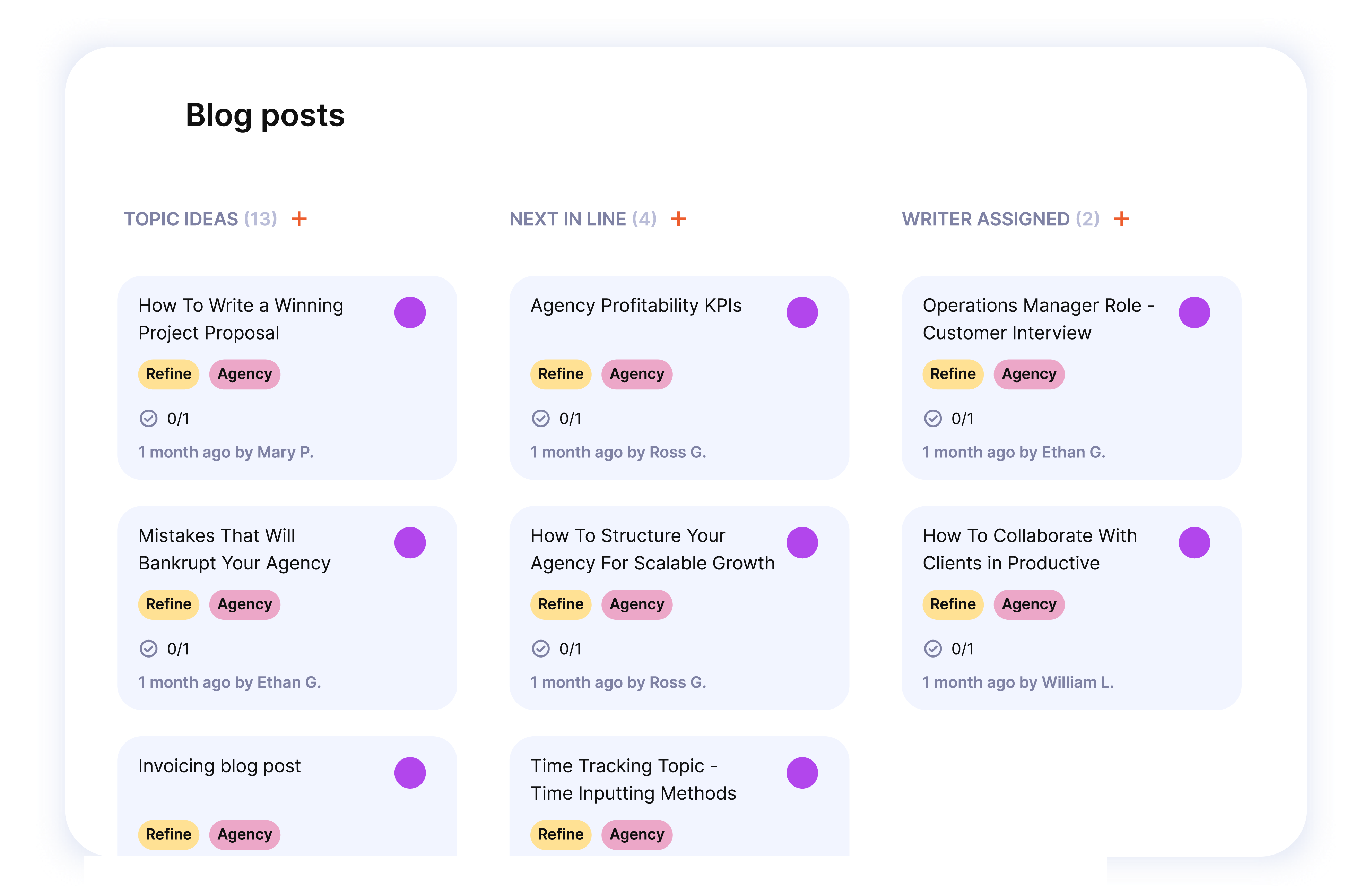Add a card to Next In Line column

[678, 219]
